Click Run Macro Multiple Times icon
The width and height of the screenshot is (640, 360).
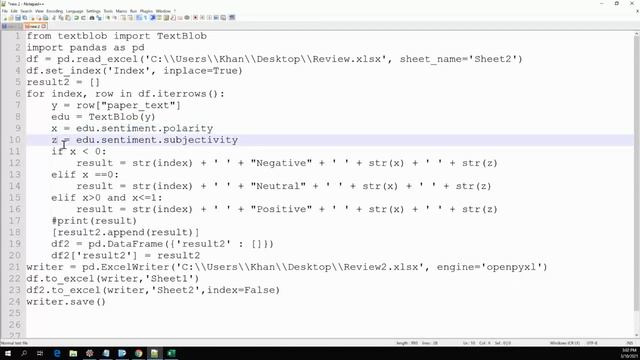click(x=216, y=18)
